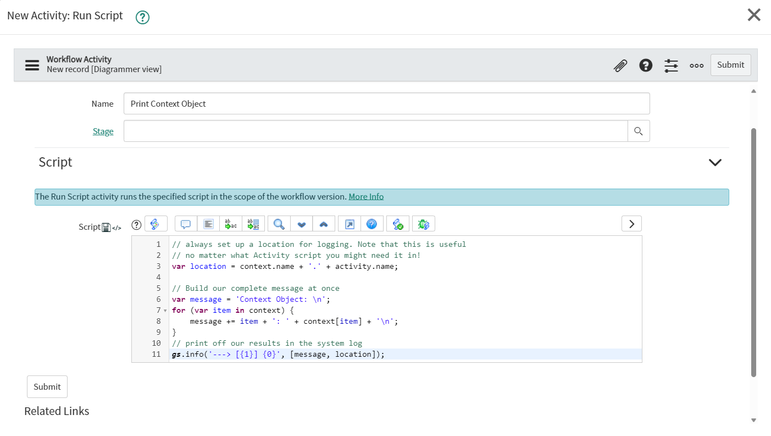Screen dimensions: 771x436
Task: Click the Replace toolbar icon
Action: coord(231,224)
